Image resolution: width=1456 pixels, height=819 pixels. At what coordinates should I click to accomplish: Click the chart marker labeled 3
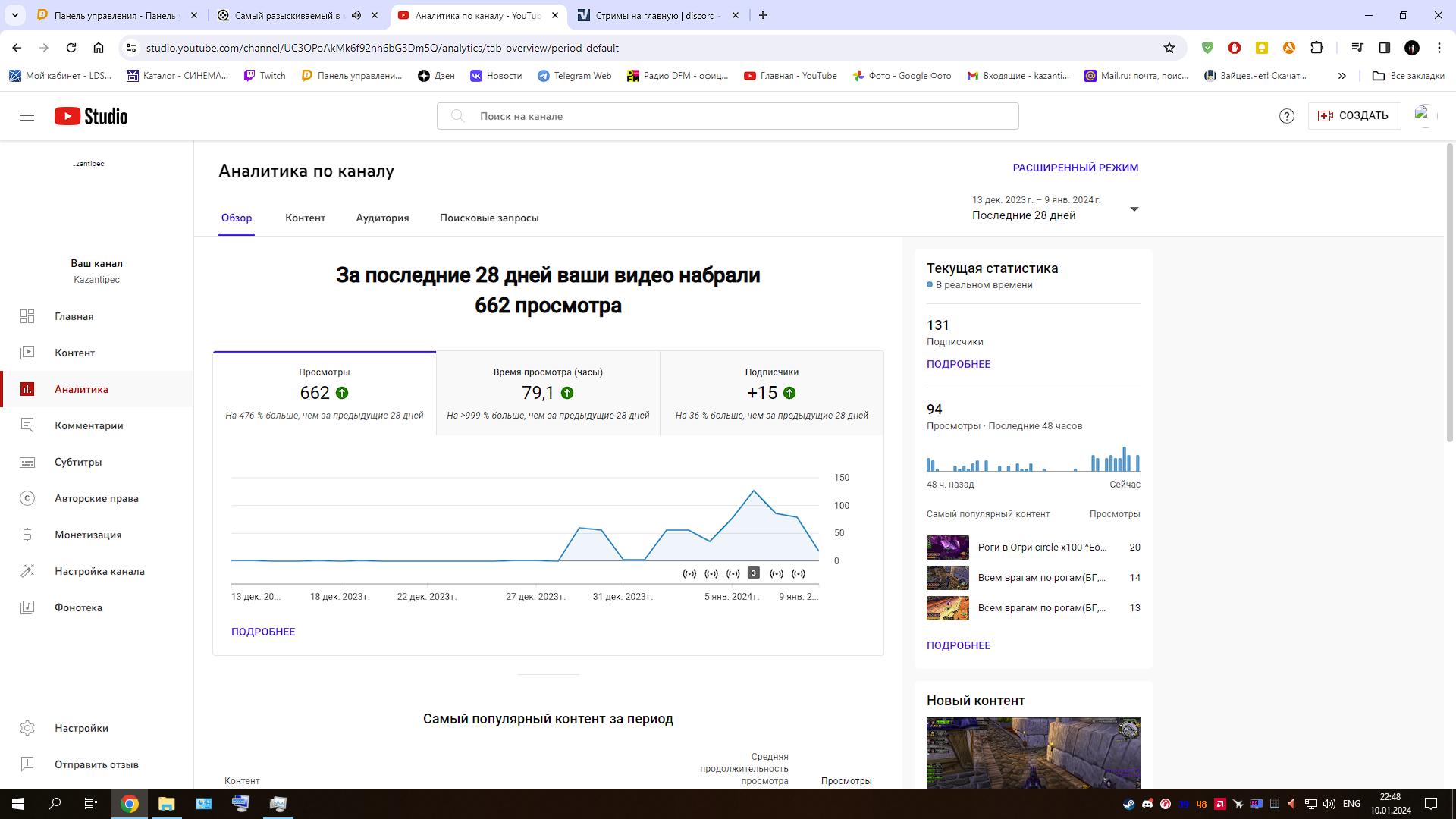753,573
